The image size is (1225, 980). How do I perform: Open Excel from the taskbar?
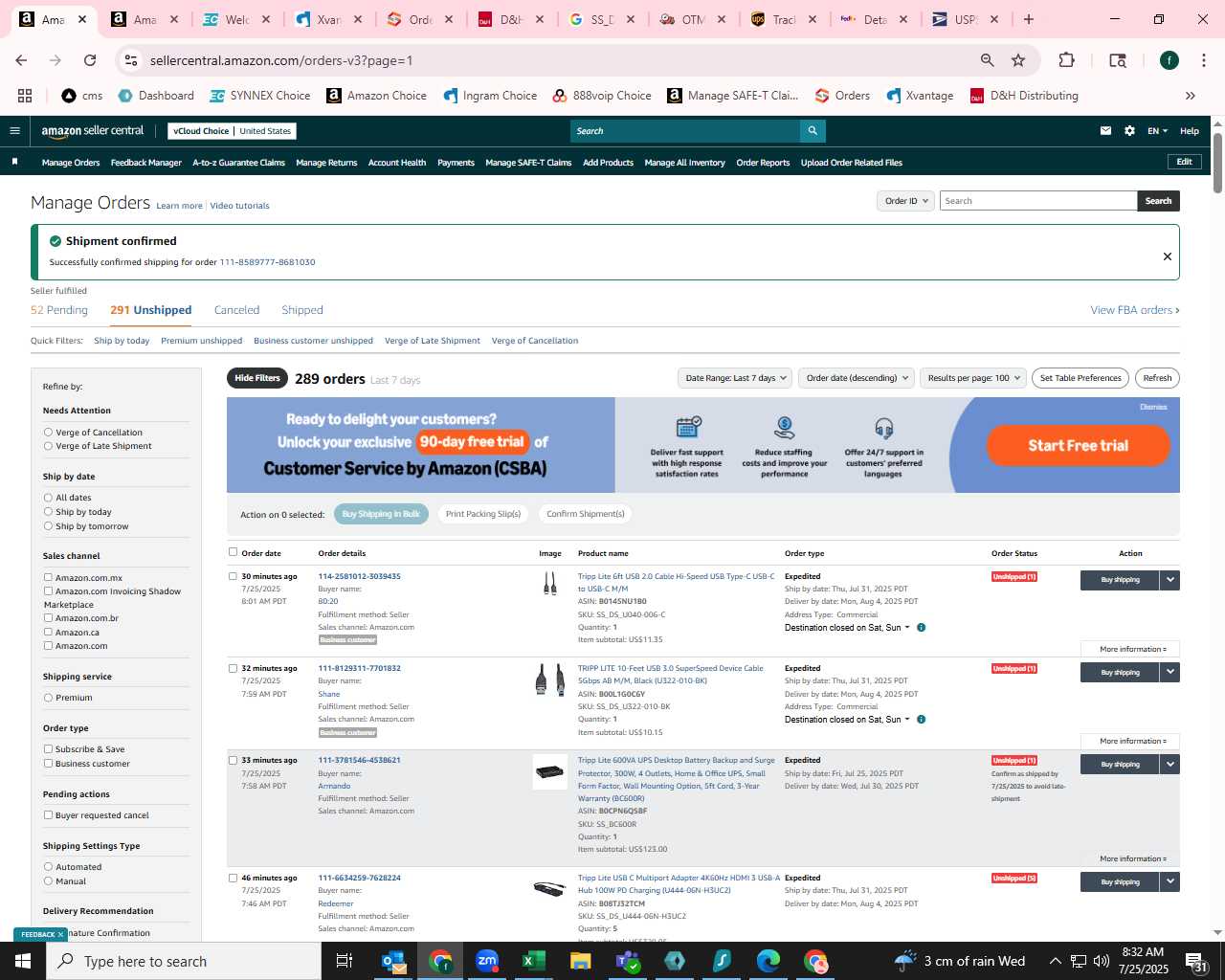[x=534, y=961]
